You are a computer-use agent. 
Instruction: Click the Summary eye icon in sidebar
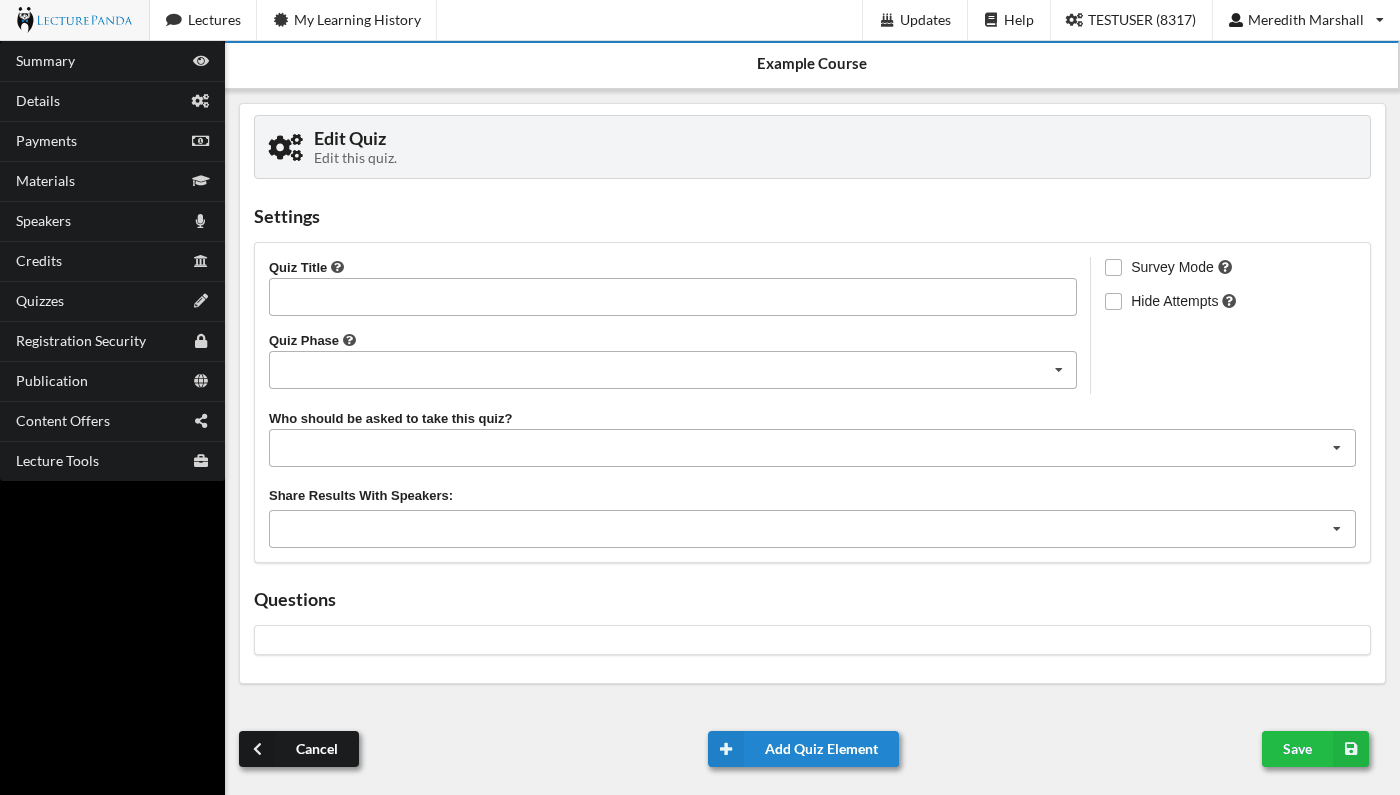click(x=201, y=61)
